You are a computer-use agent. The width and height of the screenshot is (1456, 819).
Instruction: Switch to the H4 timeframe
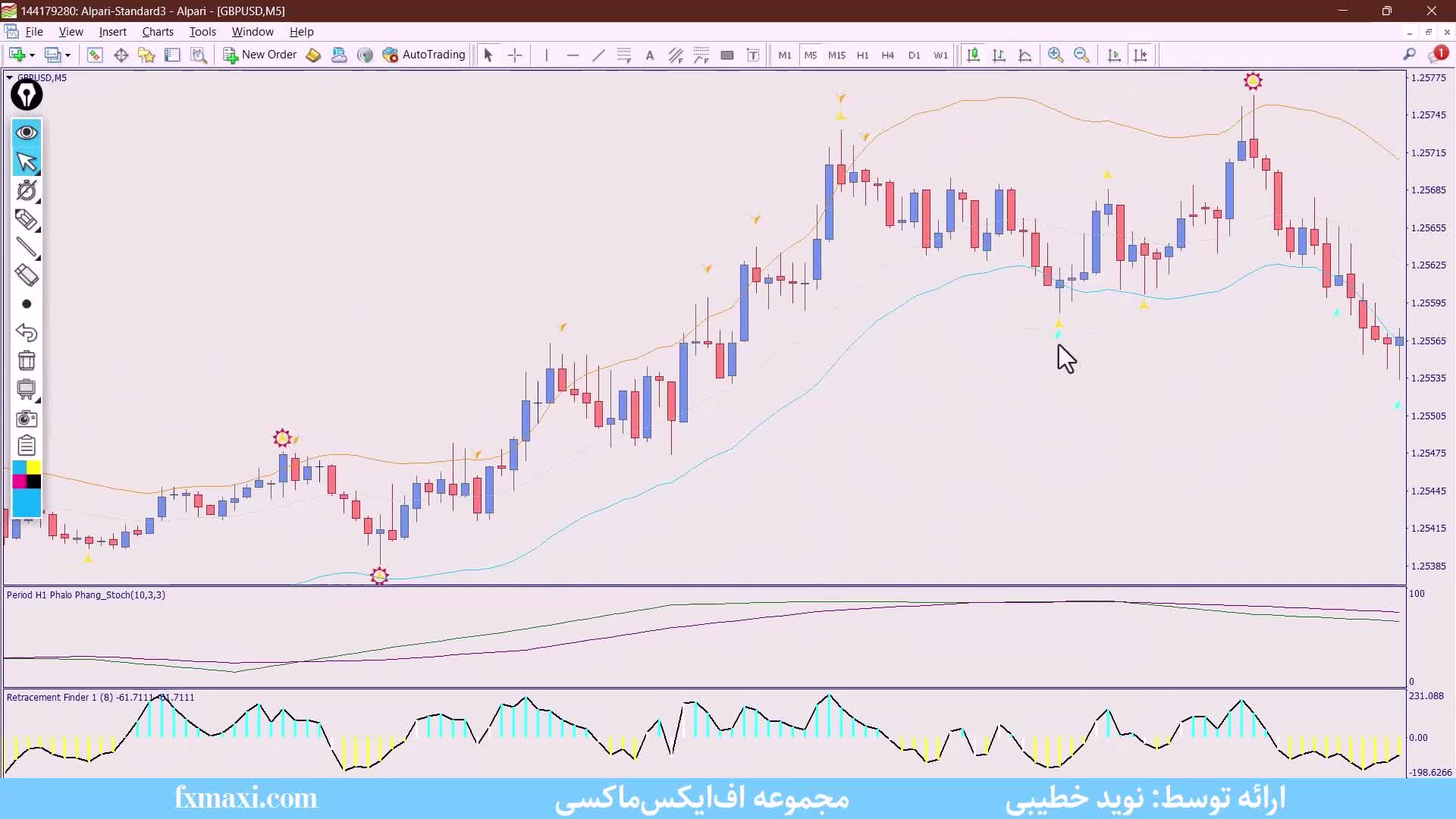tap(887, 55)
